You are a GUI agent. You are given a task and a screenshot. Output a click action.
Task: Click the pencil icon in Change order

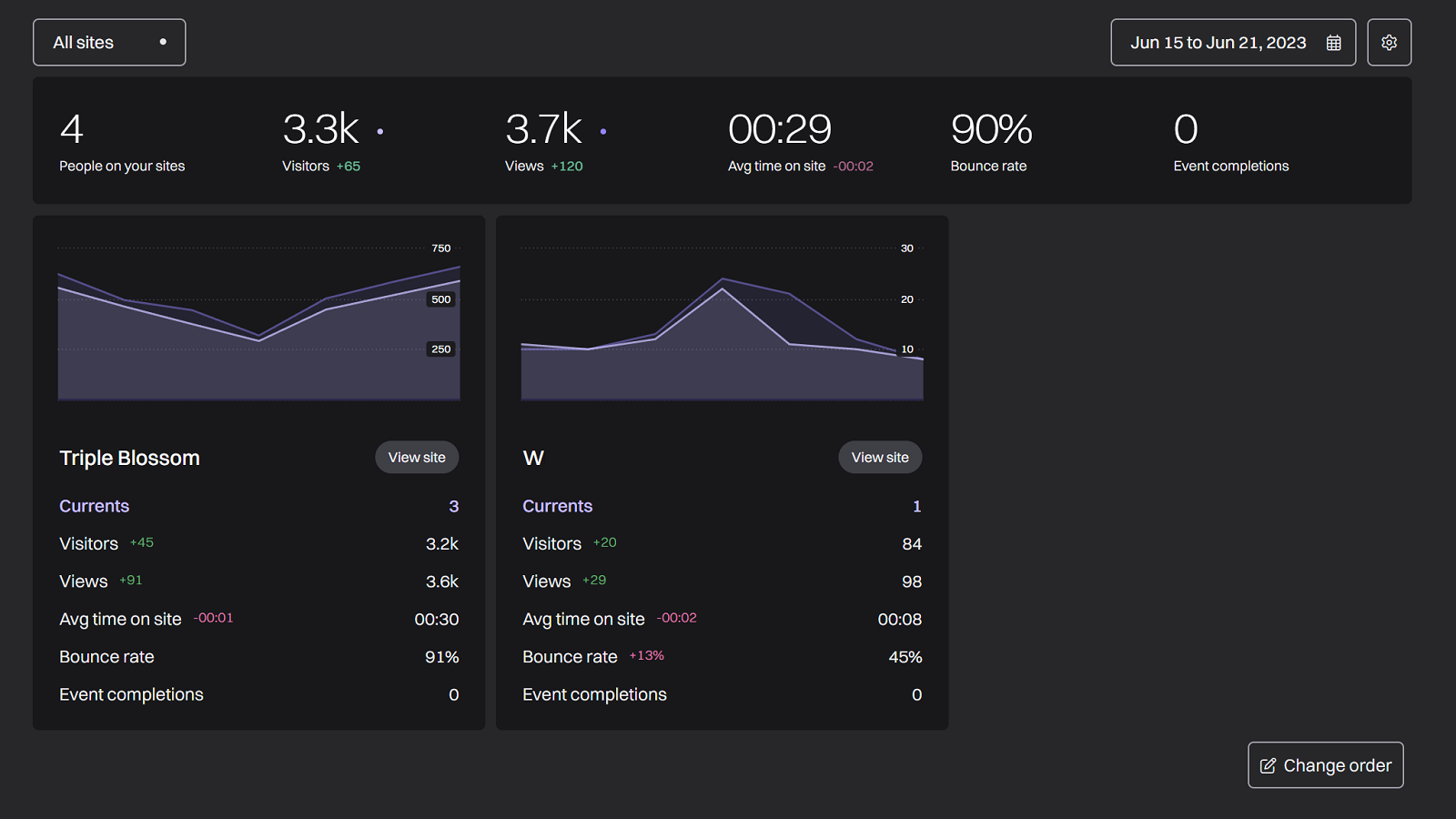(x=1268, y=765)
